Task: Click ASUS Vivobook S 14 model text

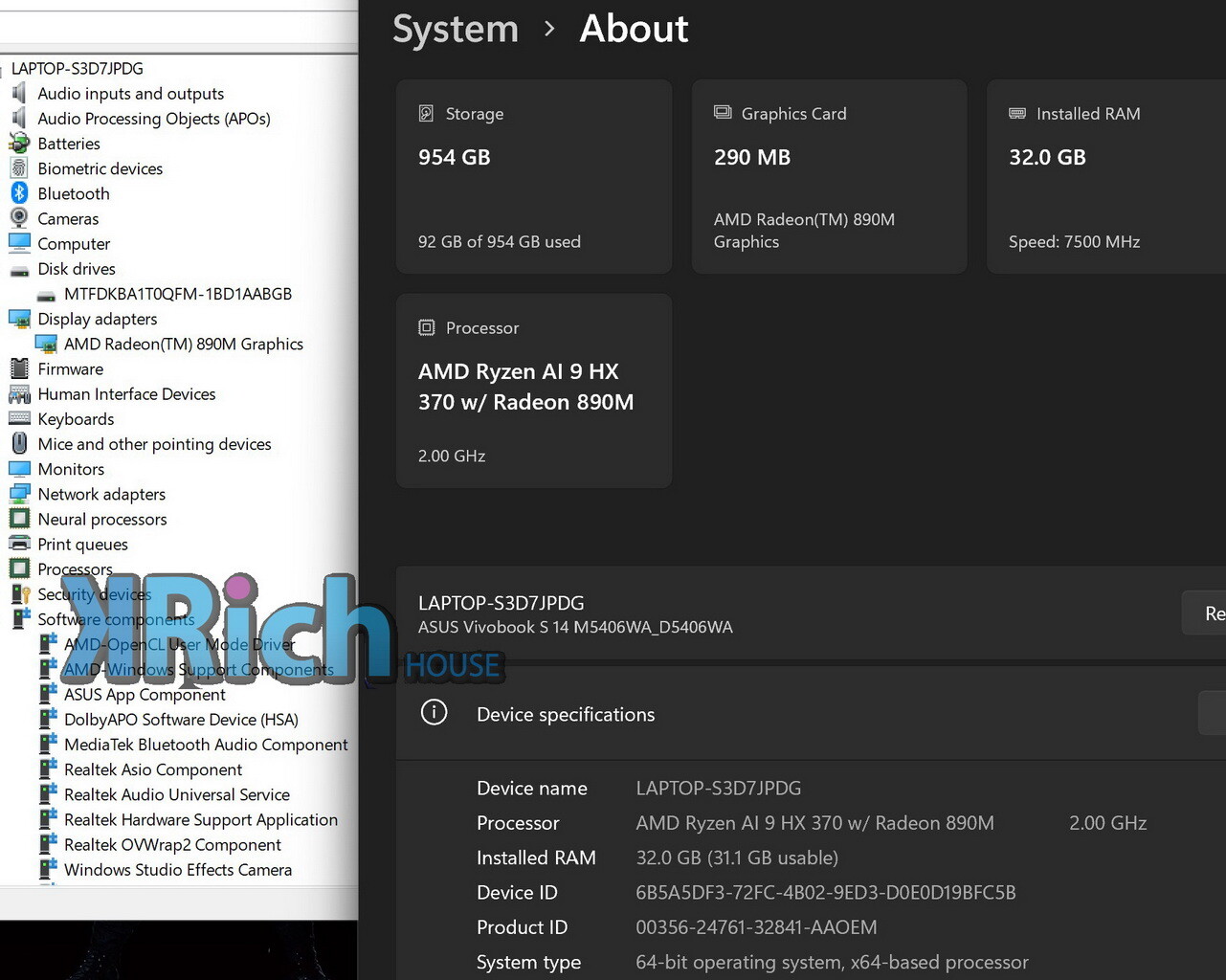Action: [x=575, y=627]
